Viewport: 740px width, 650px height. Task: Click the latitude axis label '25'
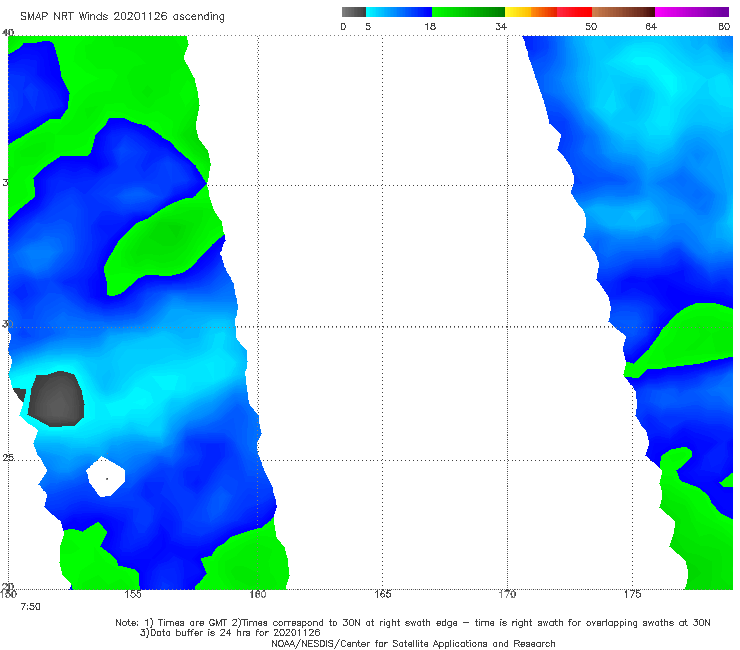click(x=8, y=458)
